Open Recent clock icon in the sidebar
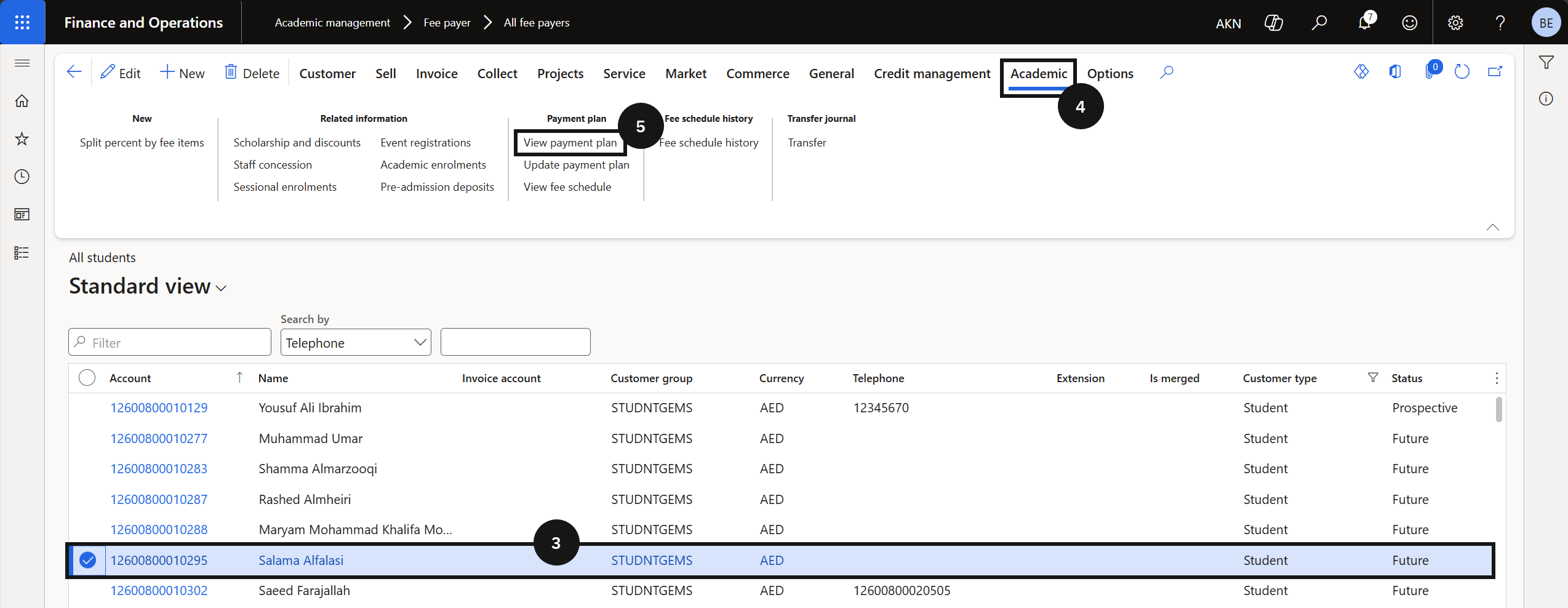Image resolution: width=1568 pixels, height=608 pixels. (x=22, y=177)
